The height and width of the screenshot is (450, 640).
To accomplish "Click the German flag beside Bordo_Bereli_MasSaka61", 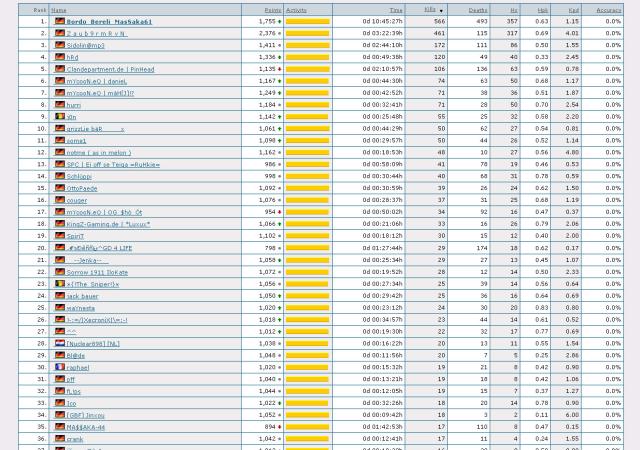I will [60, 21].
